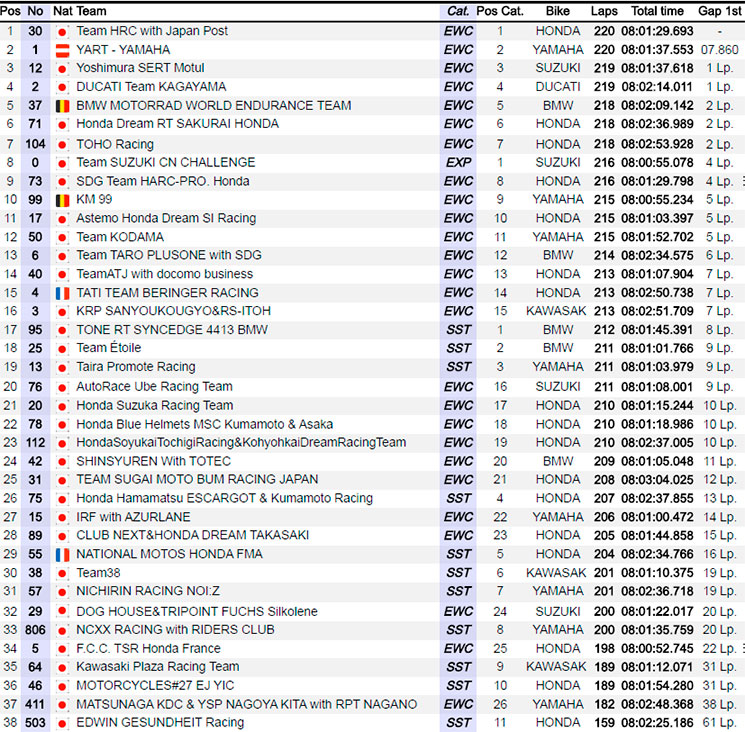745x732 pixels.
Task: Click the Pos column header
Action: (10, 11)
